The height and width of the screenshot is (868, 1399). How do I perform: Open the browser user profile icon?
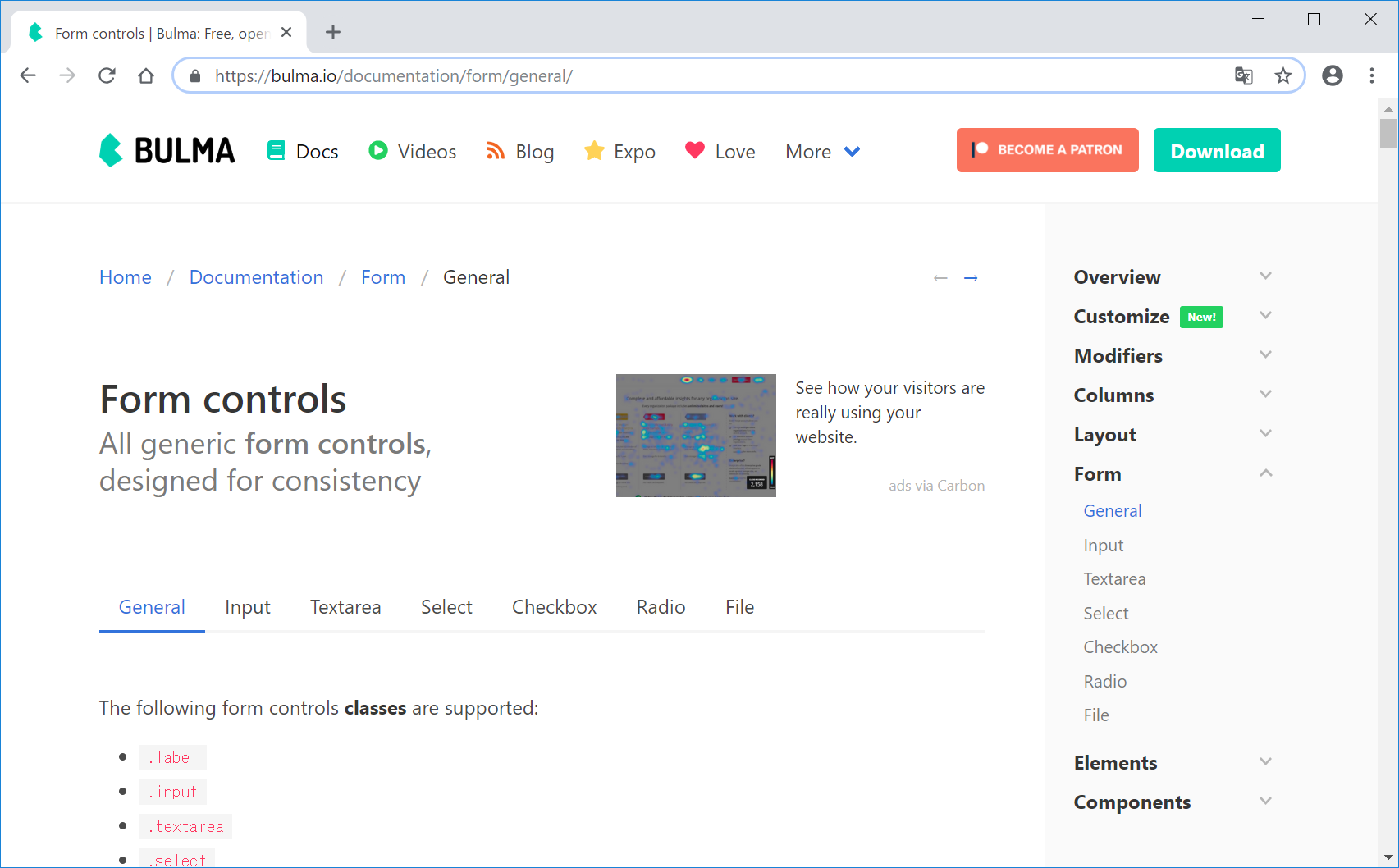tap(1333, 75)
